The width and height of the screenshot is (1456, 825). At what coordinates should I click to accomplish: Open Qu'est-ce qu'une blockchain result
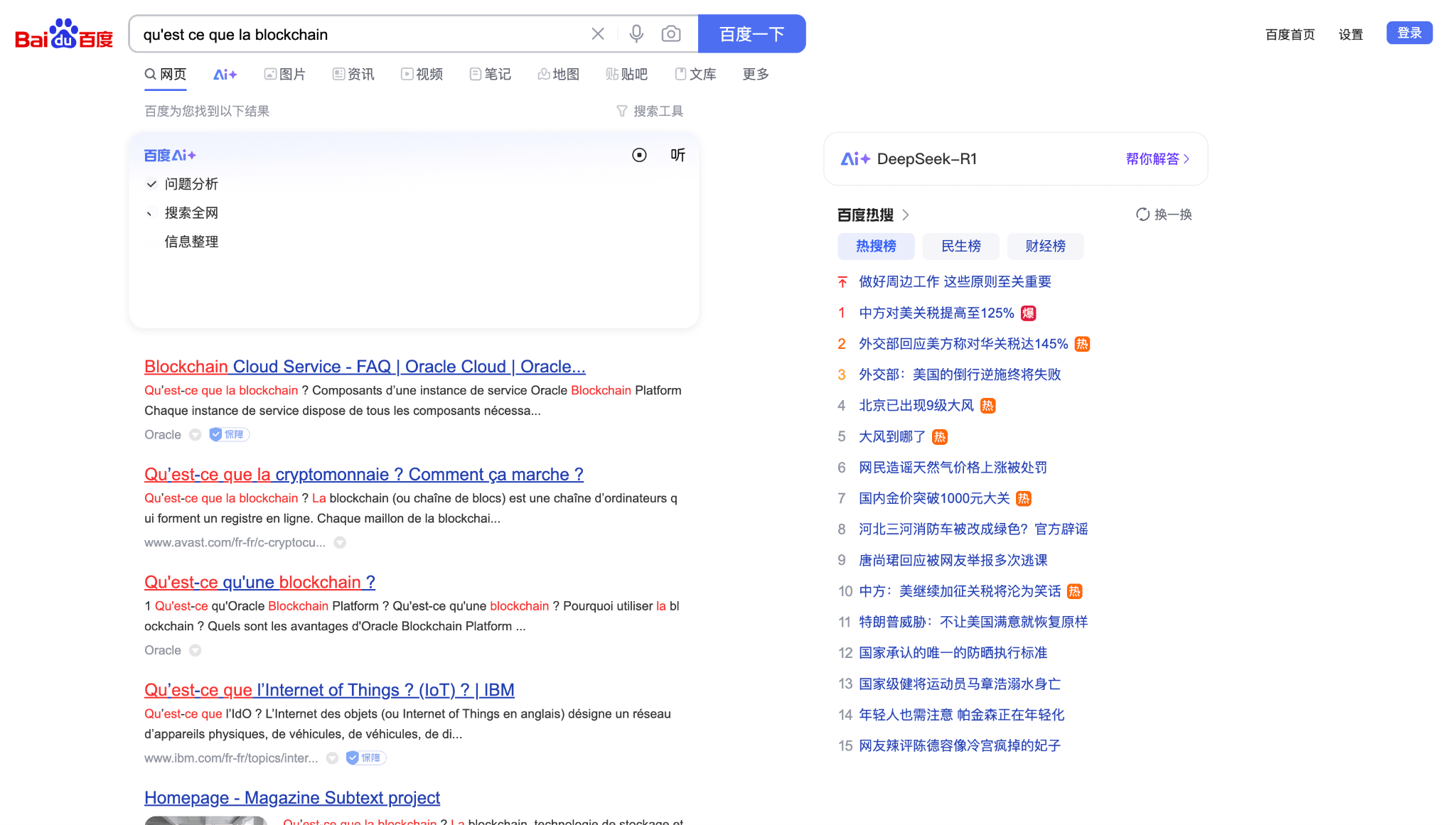click(x=259, y=583)
